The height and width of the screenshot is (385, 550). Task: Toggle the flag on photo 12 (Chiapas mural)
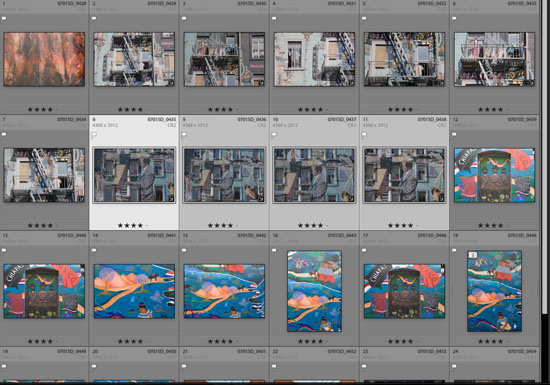click(x=454, y=135)
